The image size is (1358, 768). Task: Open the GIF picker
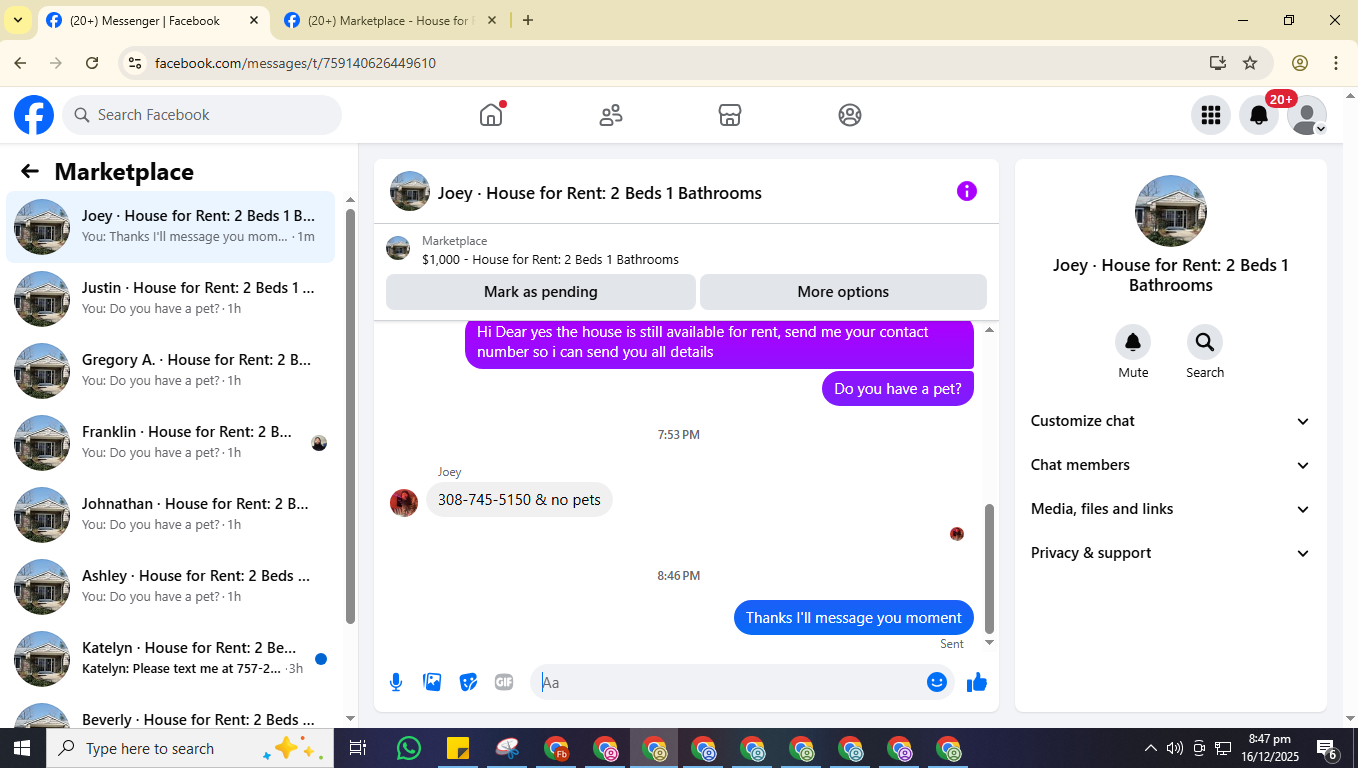point(504,682)
